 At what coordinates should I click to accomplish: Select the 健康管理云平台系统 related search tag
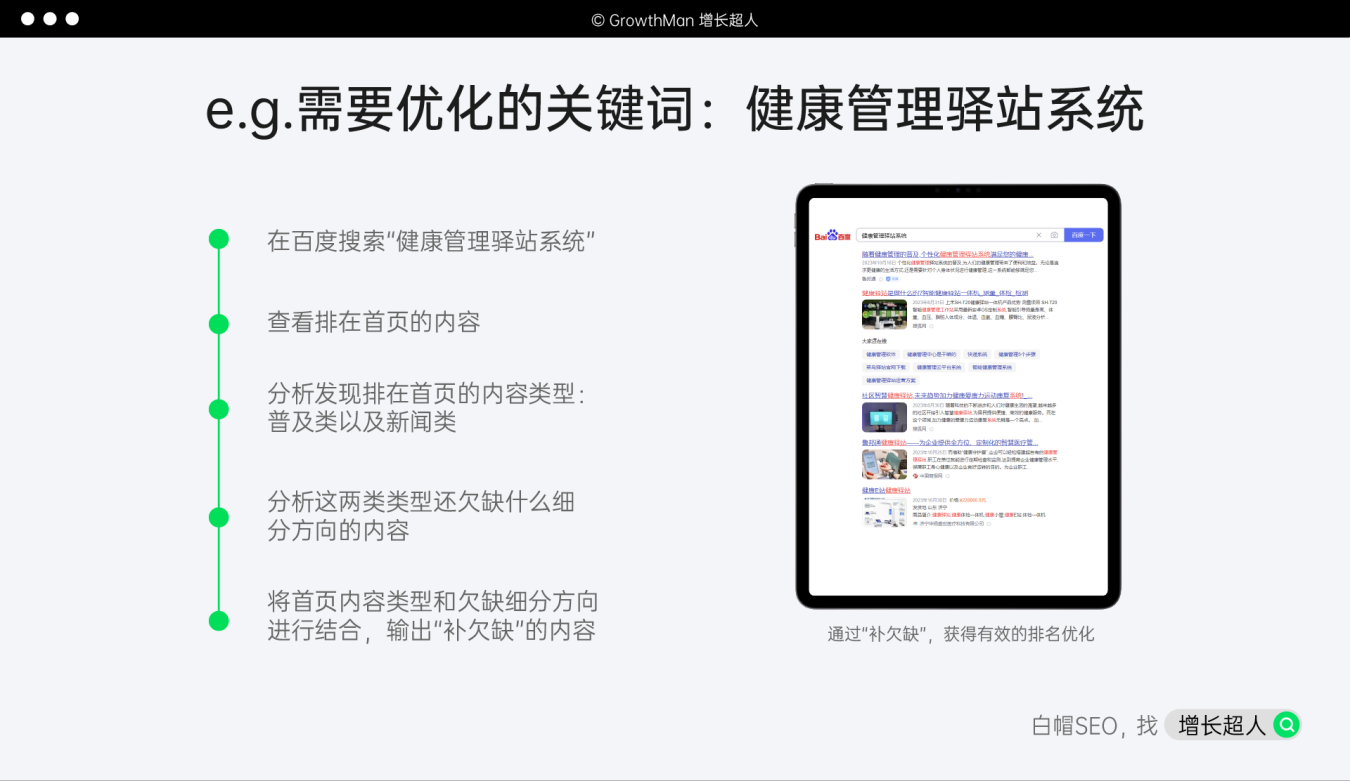(x=938, y=367)
